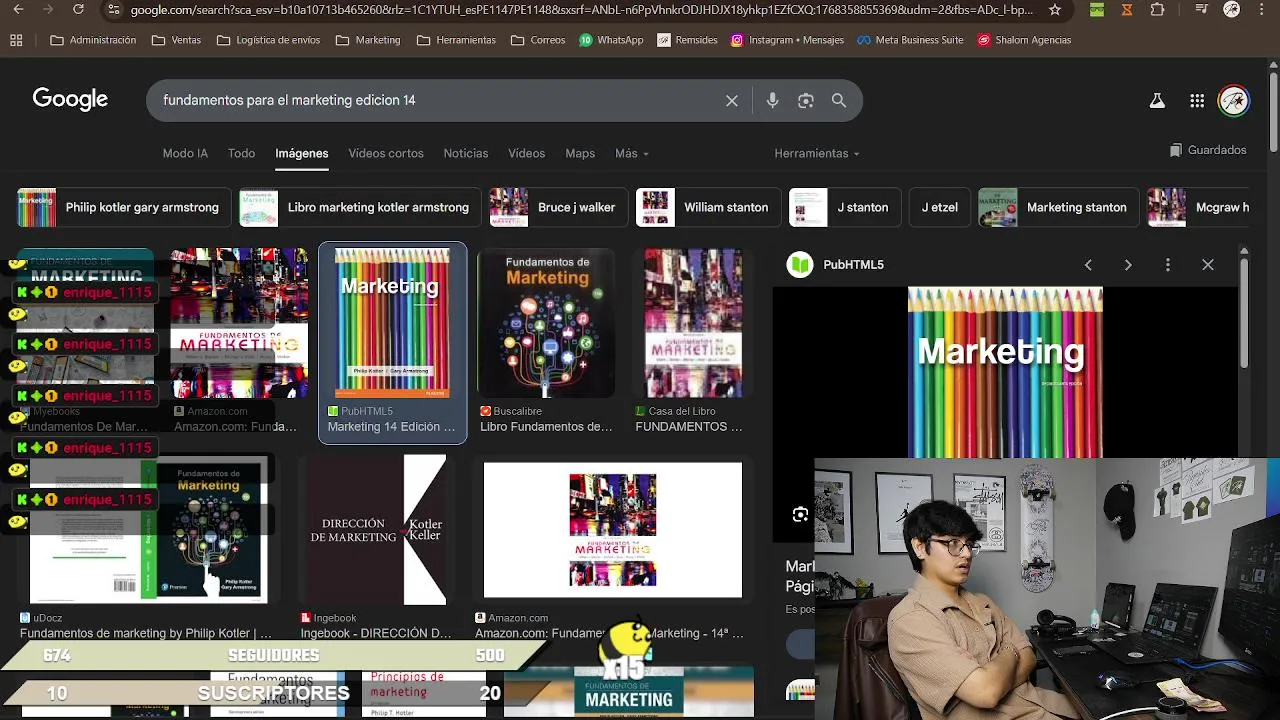Open PubHTML5 Marketing pencils thumbnail

click(x=392, y=323)
